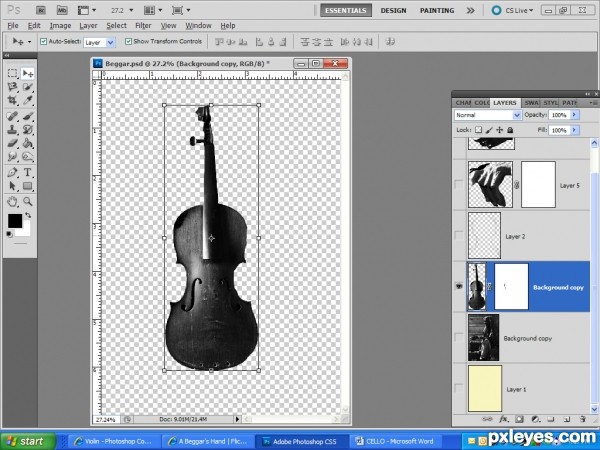Screen dimensions: 600x450
Task: Swap foreground and background colors arrow
Action: click(28, 215)
